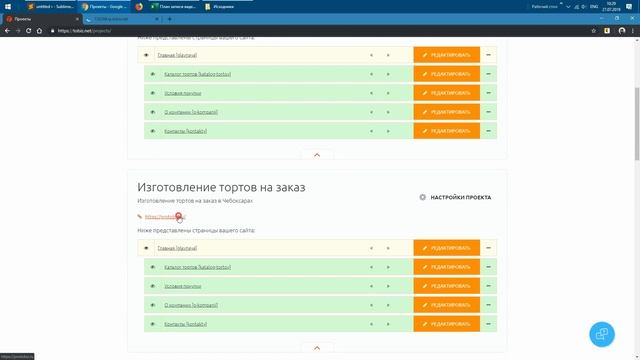Click the pencil icon before the project URL

coord(140,217)
